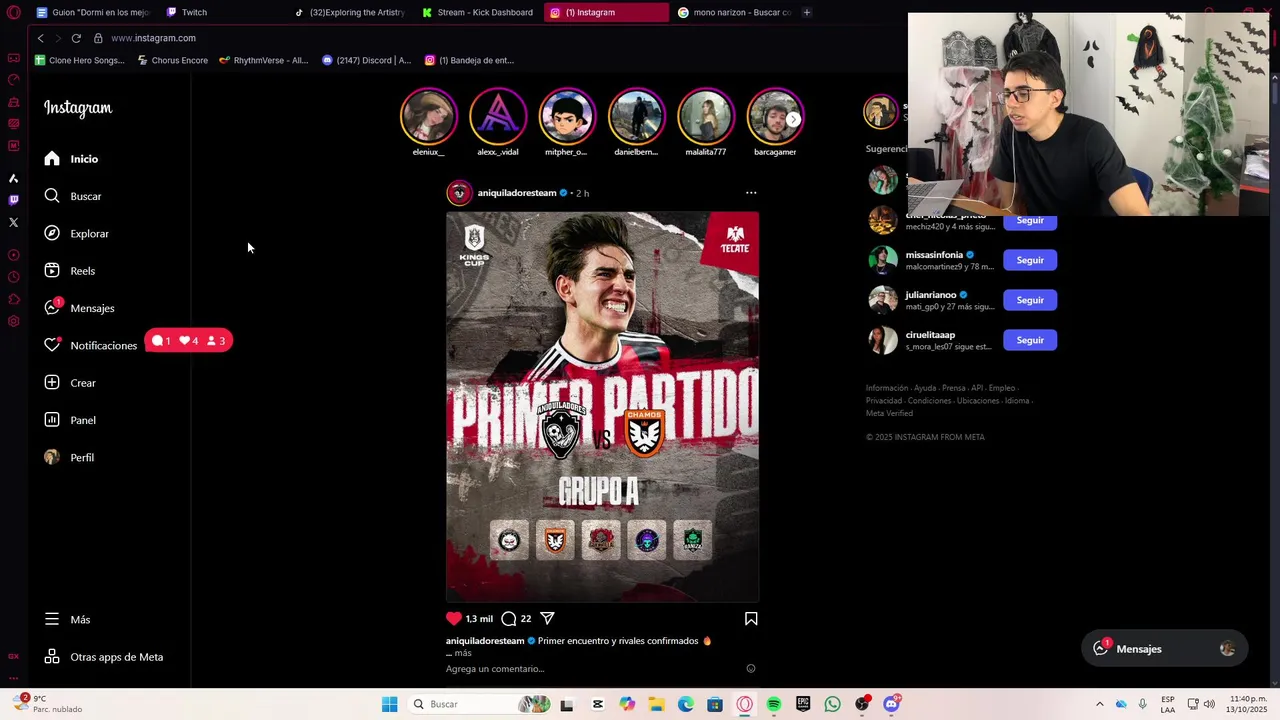Open post options three-dot menu

tap(751, 193)
